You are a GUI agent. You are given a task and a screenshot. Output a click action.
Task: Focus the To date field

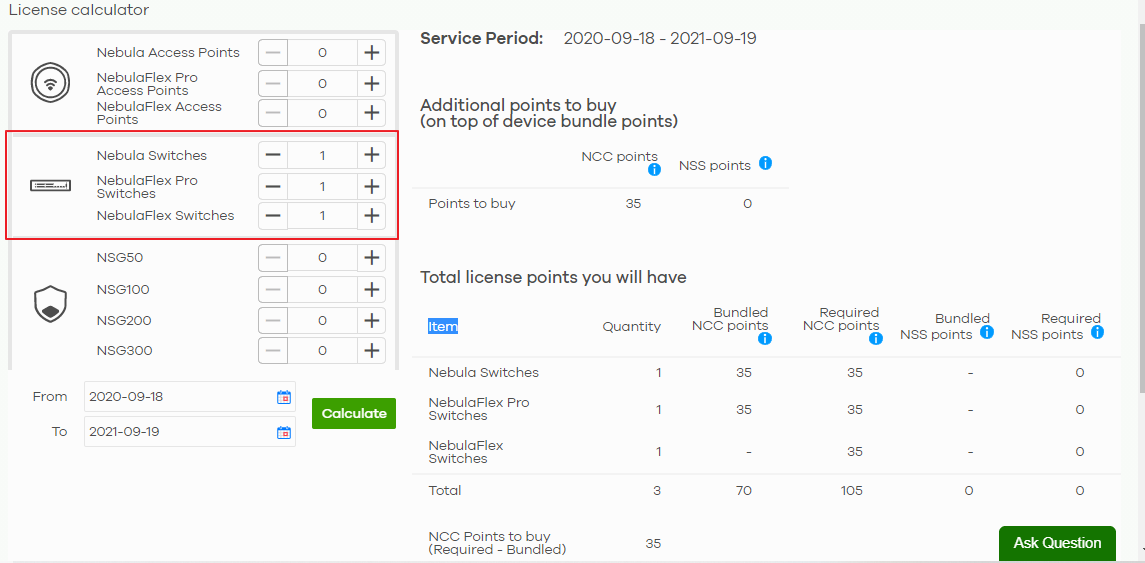[190, 432]
